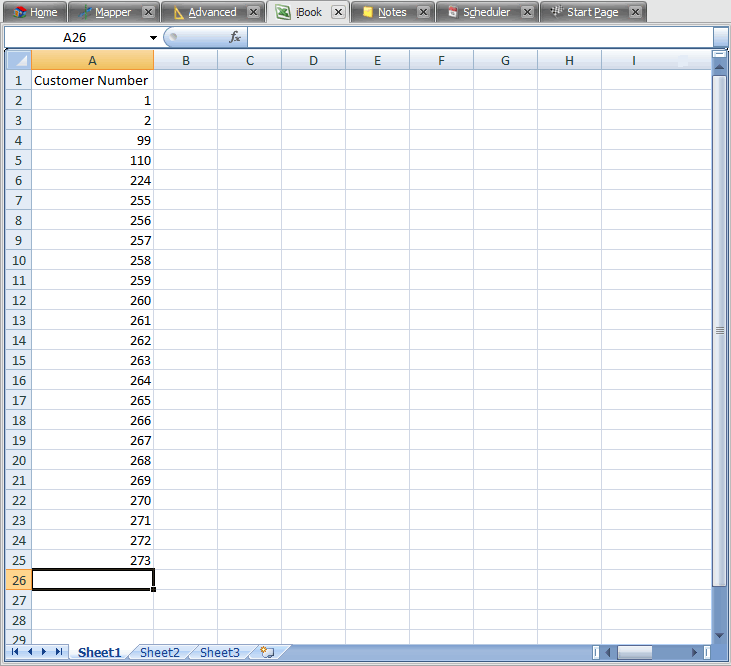731x666 pixels.
Task: Close the Scheduler tab
Action: coord(527,12)
